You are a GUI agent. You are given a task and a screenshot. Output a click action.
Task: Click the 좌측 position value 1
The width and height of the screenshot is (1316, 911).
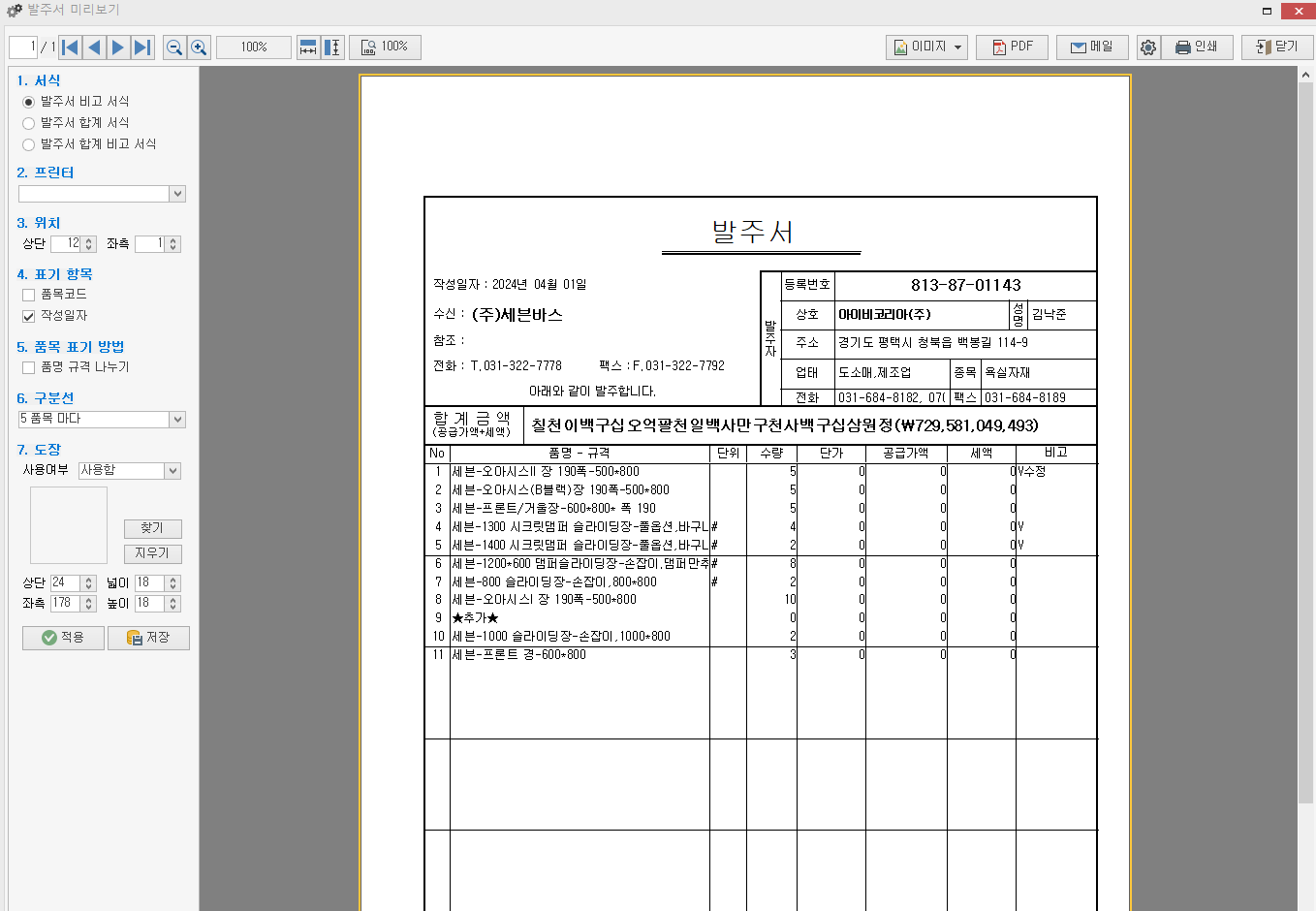click(x=150, y=243)
